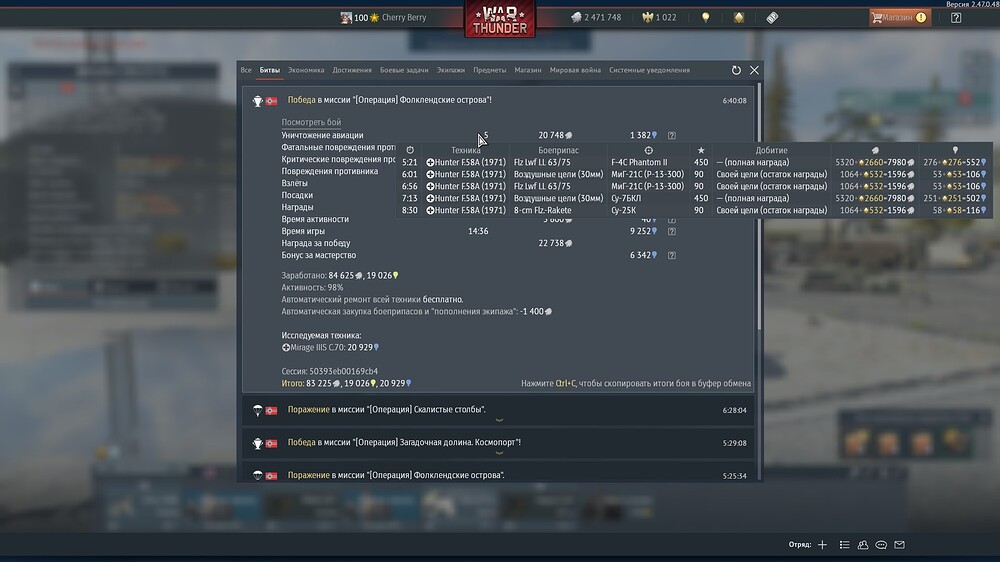The height and width of the screenshot is (562, 1000).
Task: Open the Магазин shop cart button
Action: point(900,18)
